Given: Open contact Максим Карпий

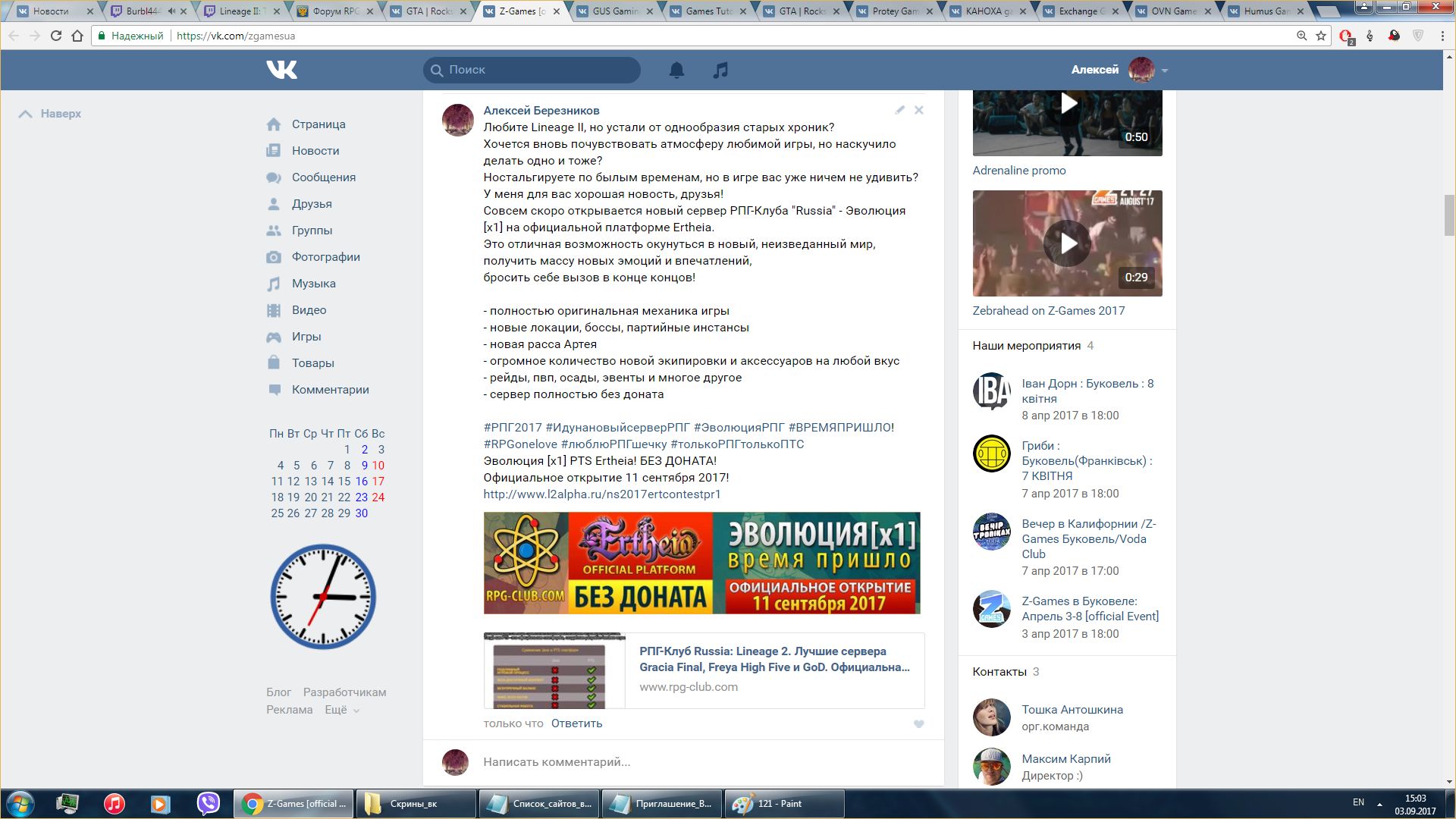Looking at the screenshot, I should coord(1065,759).
